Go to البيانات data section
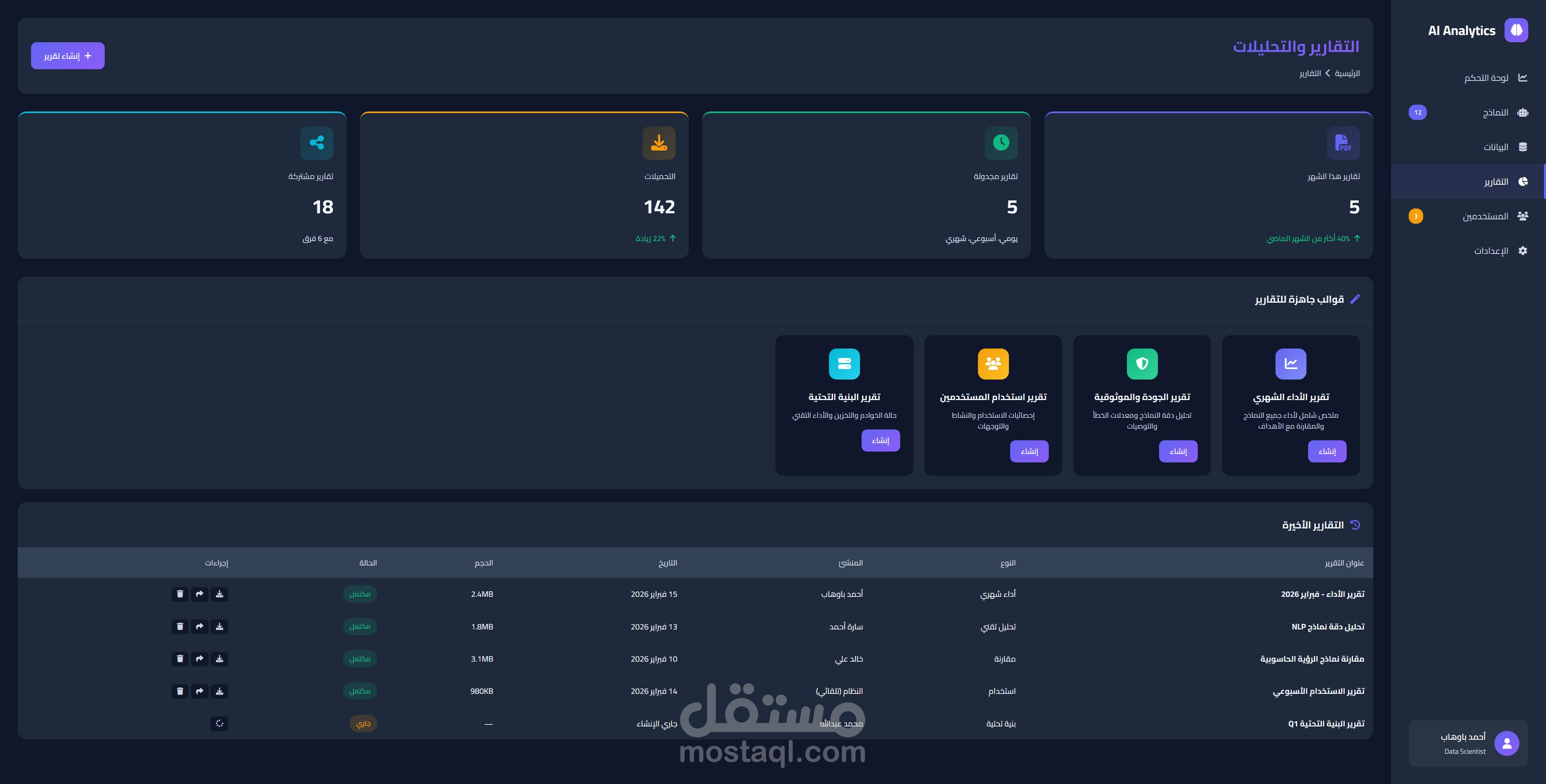The height and width of the screenshot is (784, 1546). 1496,147
